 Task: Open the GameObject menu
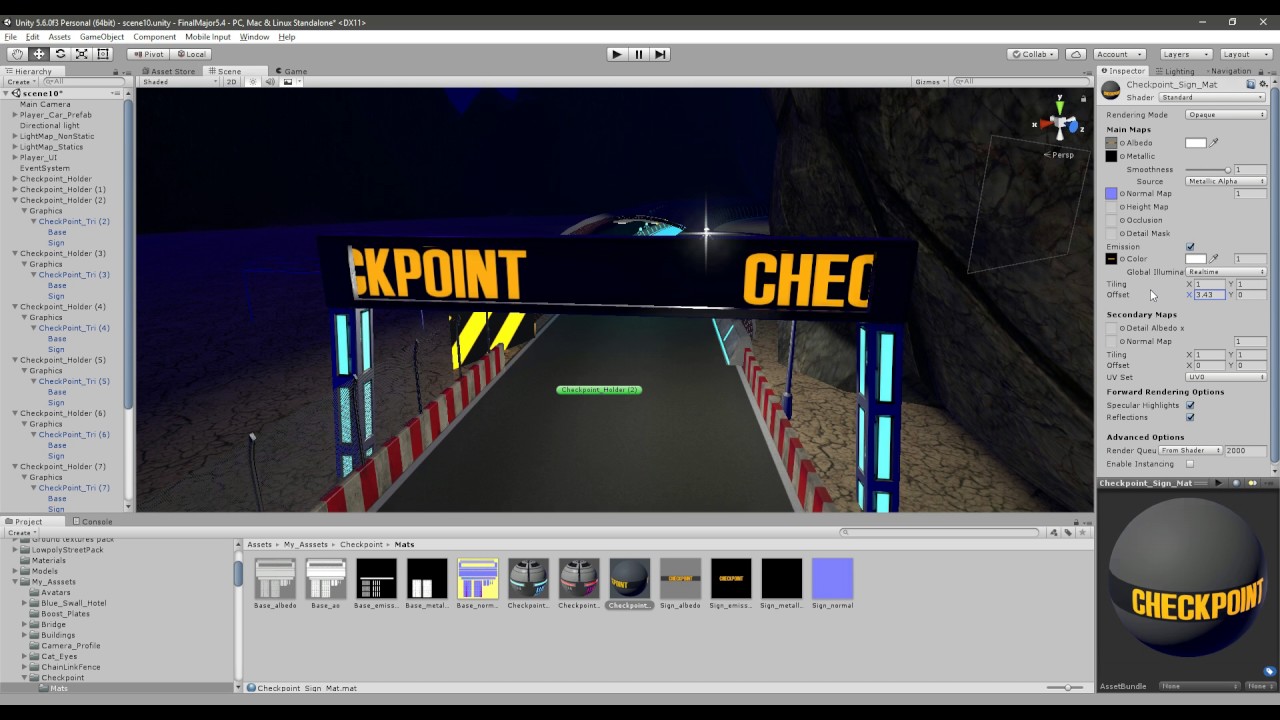[x=102, y=37]
